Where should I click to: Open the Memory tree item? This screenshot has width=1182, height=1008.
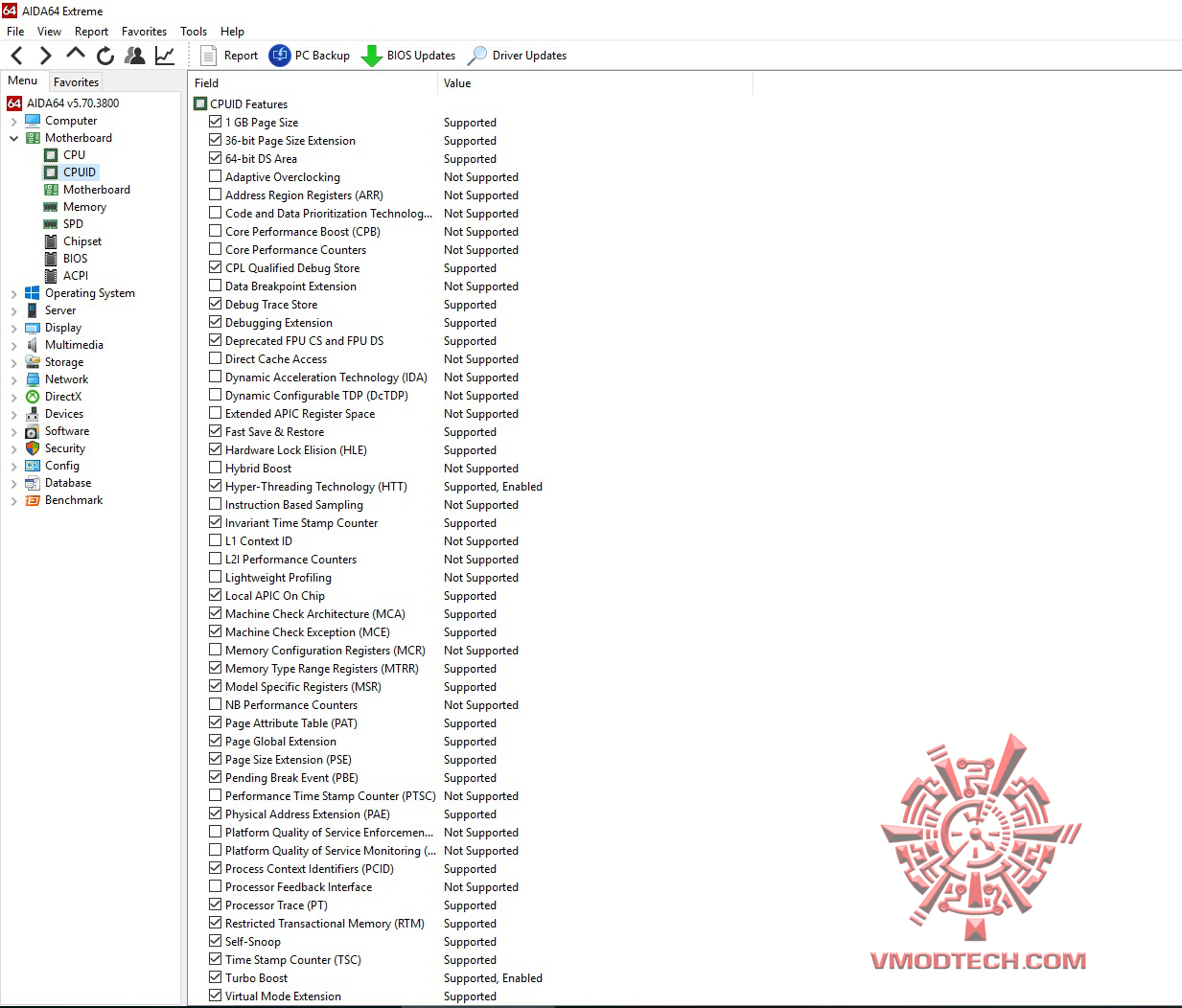pyautogui.click(x=84, y=207)
